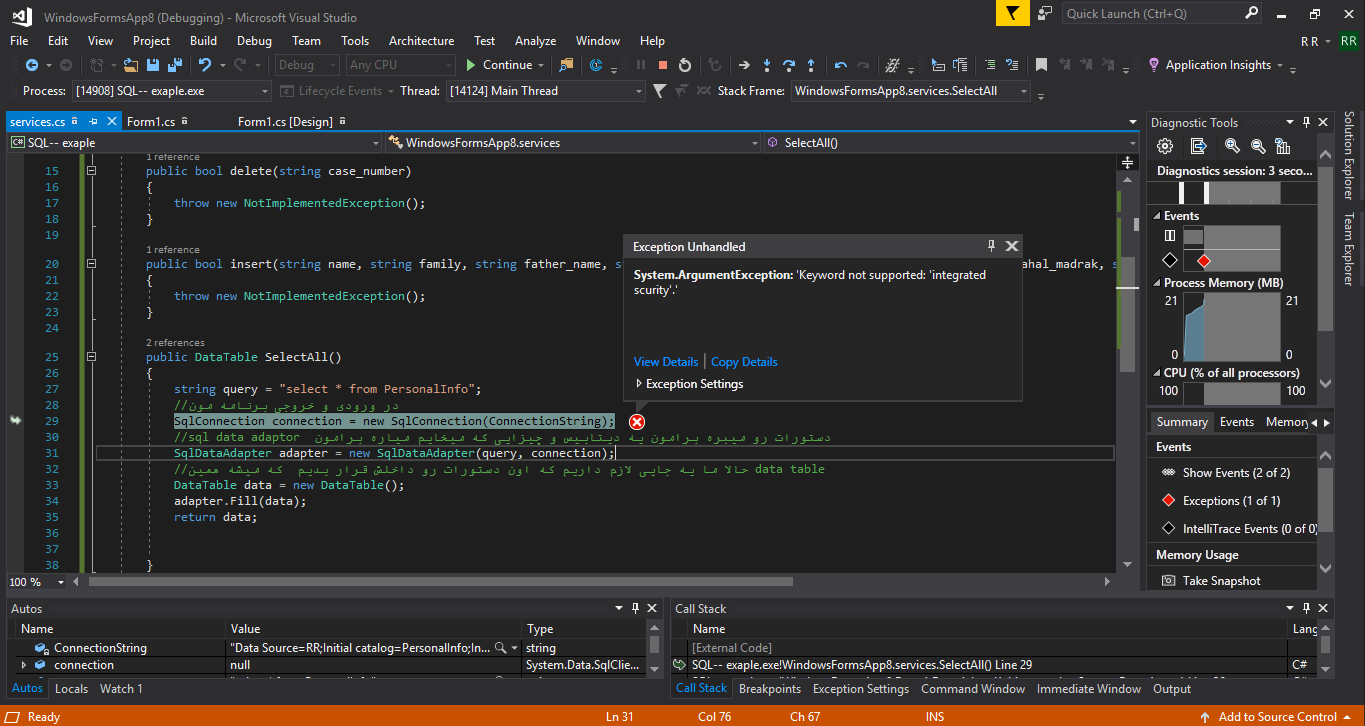This screenshot has height=726, width=1365.
Task: Collapse the SelectAll method outline box
Action: coord(91,357)
